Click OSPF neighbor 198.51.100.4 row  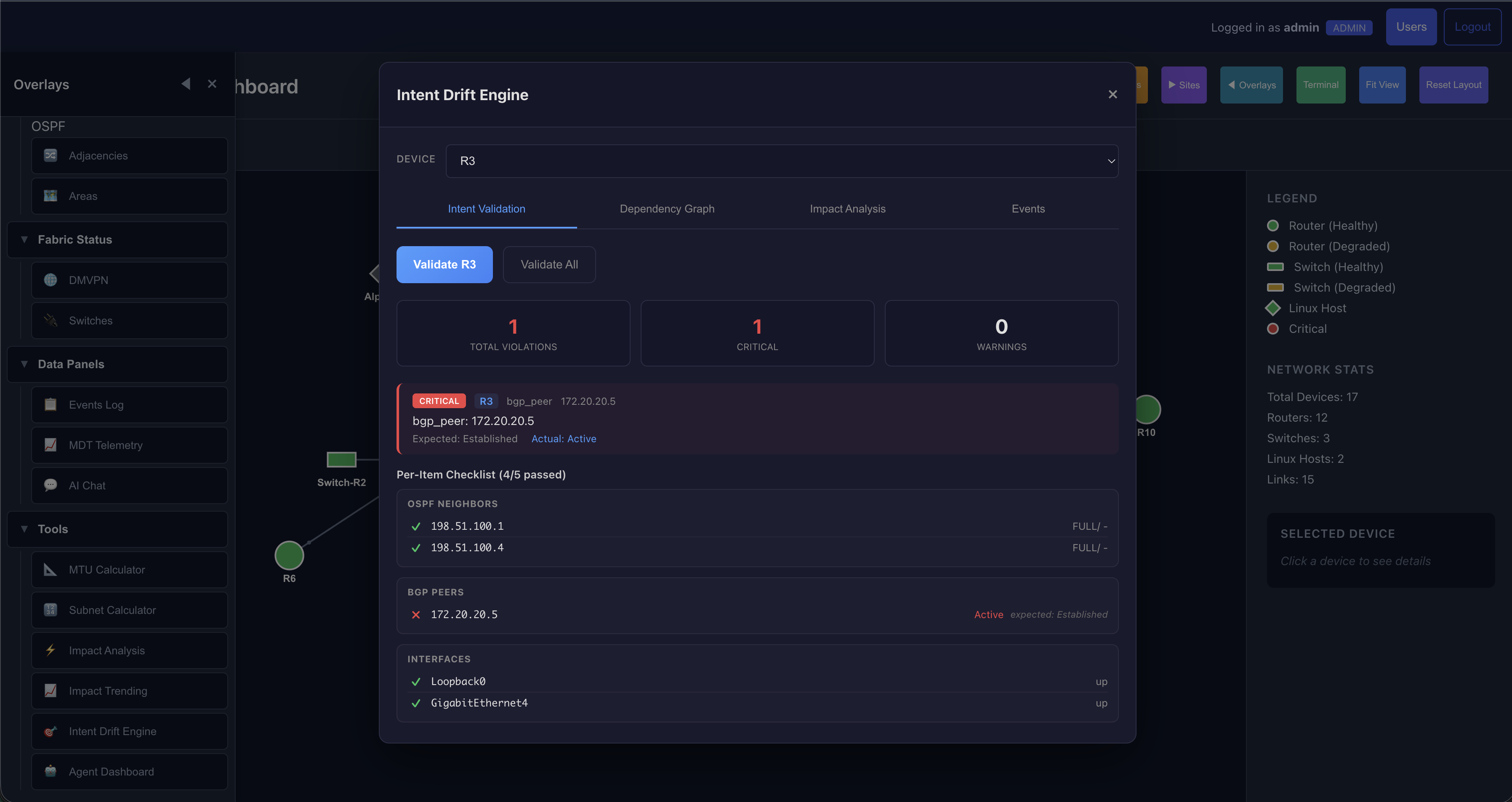pyautogui.click(x=757, y=547)
